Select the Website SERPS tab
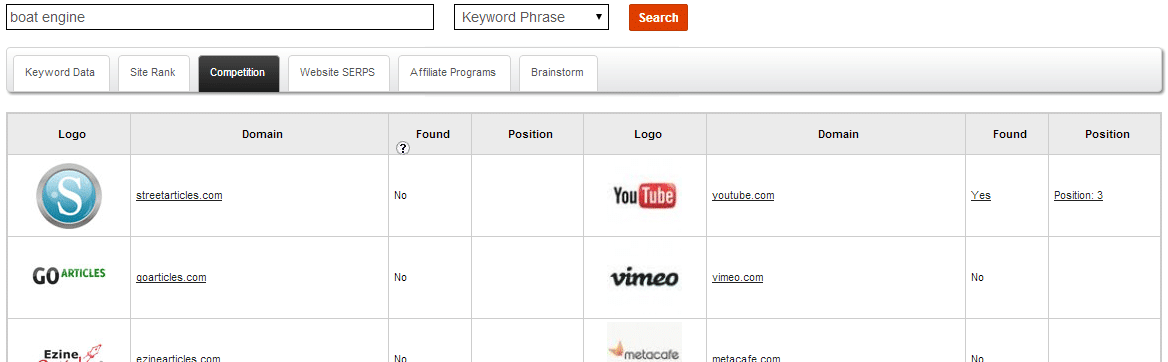Screen dimensions: 1168x362 point(338,73)
